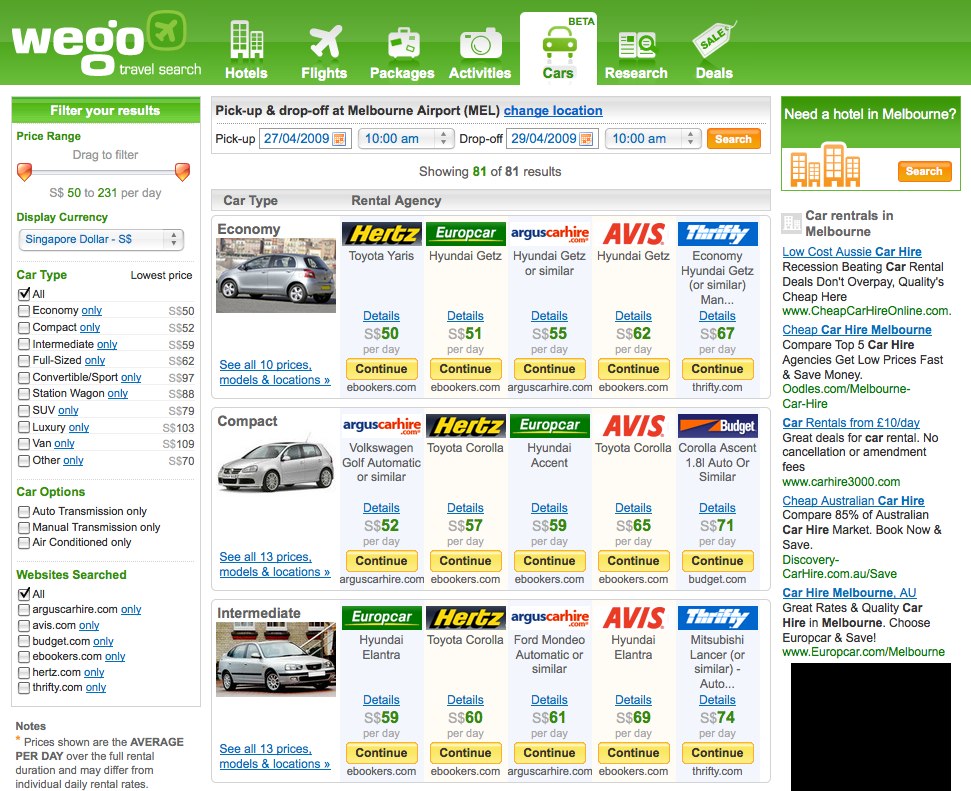Filter by Station Wagon only link
This screenshot has width=971, height=791.
pos(118,393)
